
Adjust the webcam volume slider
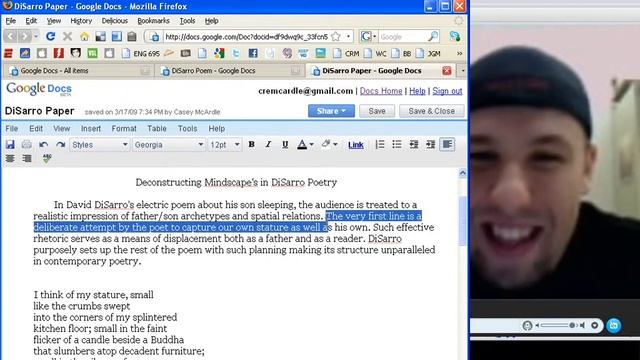point(559,325)
